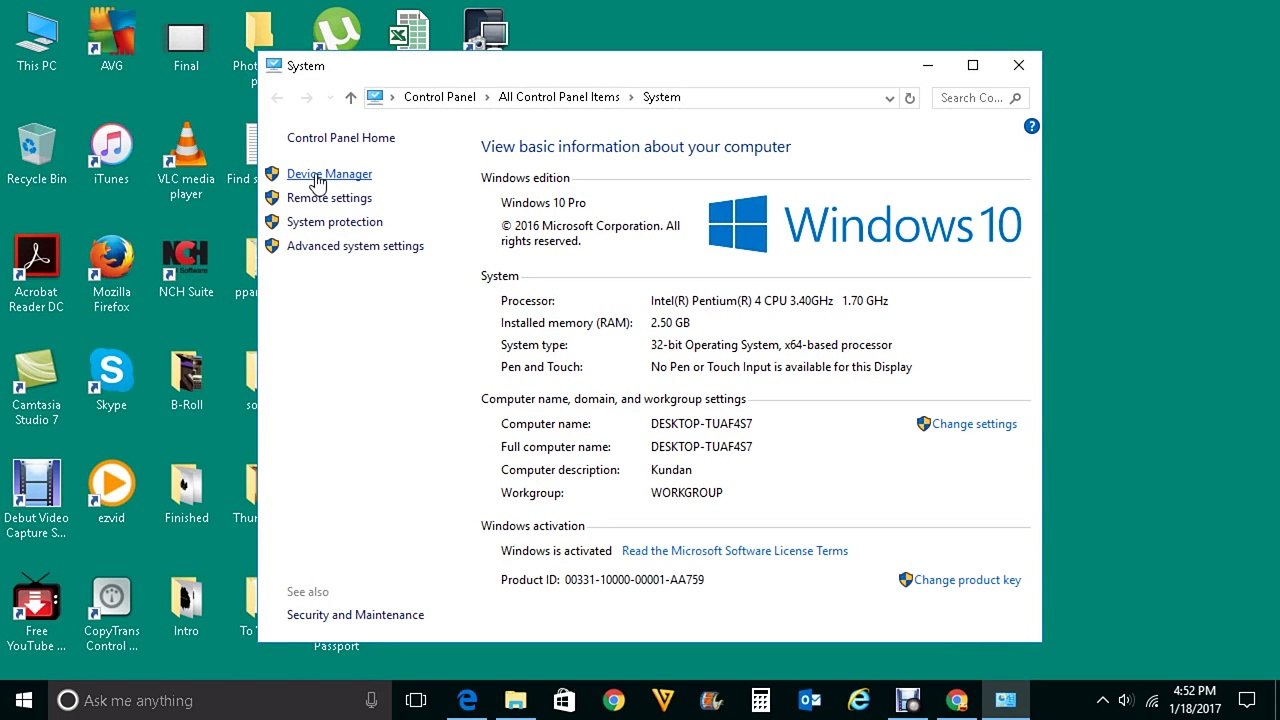
Task: Click Control Panel Home
Action: [341, 138]
